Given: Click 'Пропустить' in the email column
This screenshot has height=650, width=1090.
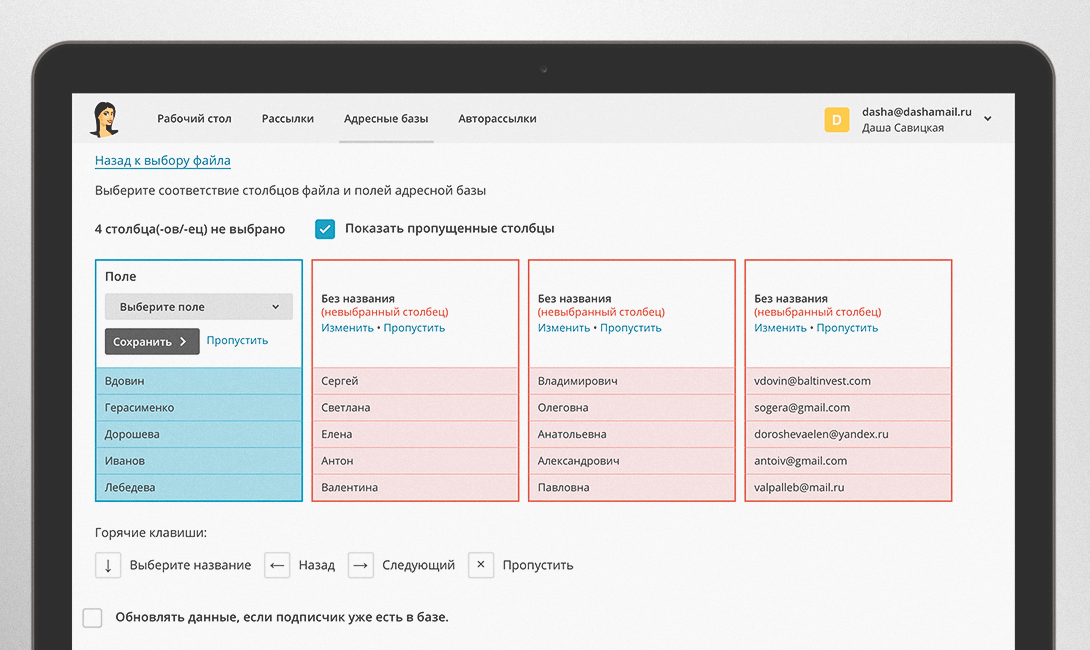Looking at the screenshot, I should [847, 328].
